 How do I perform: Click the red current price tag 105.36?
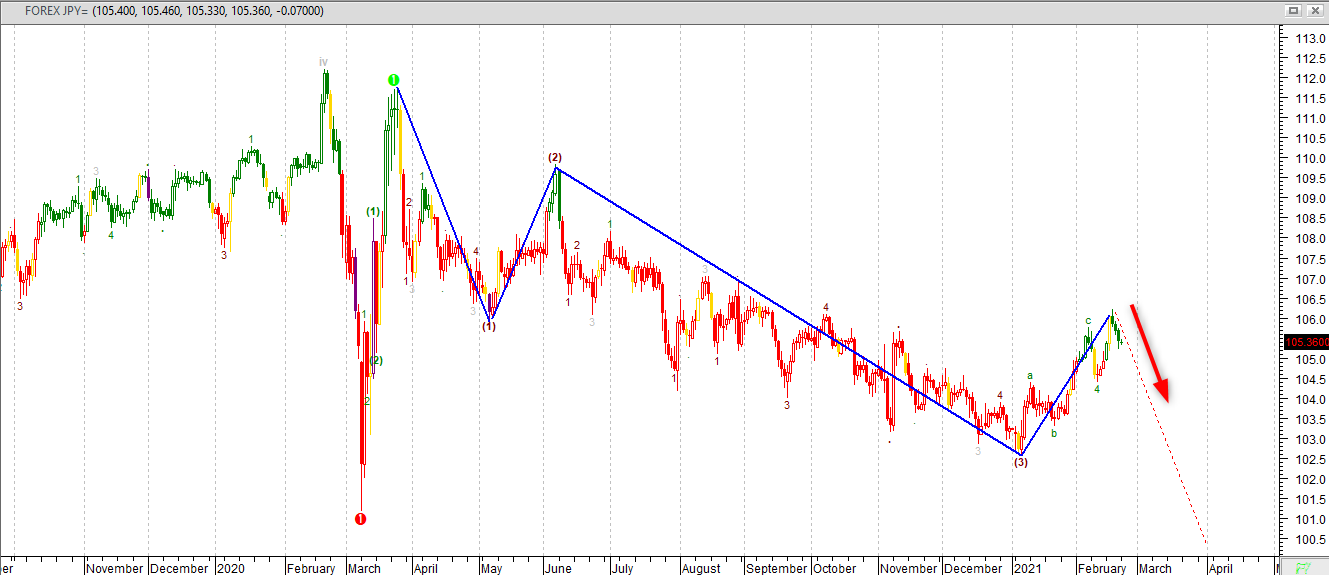(x=1304, y=341)
